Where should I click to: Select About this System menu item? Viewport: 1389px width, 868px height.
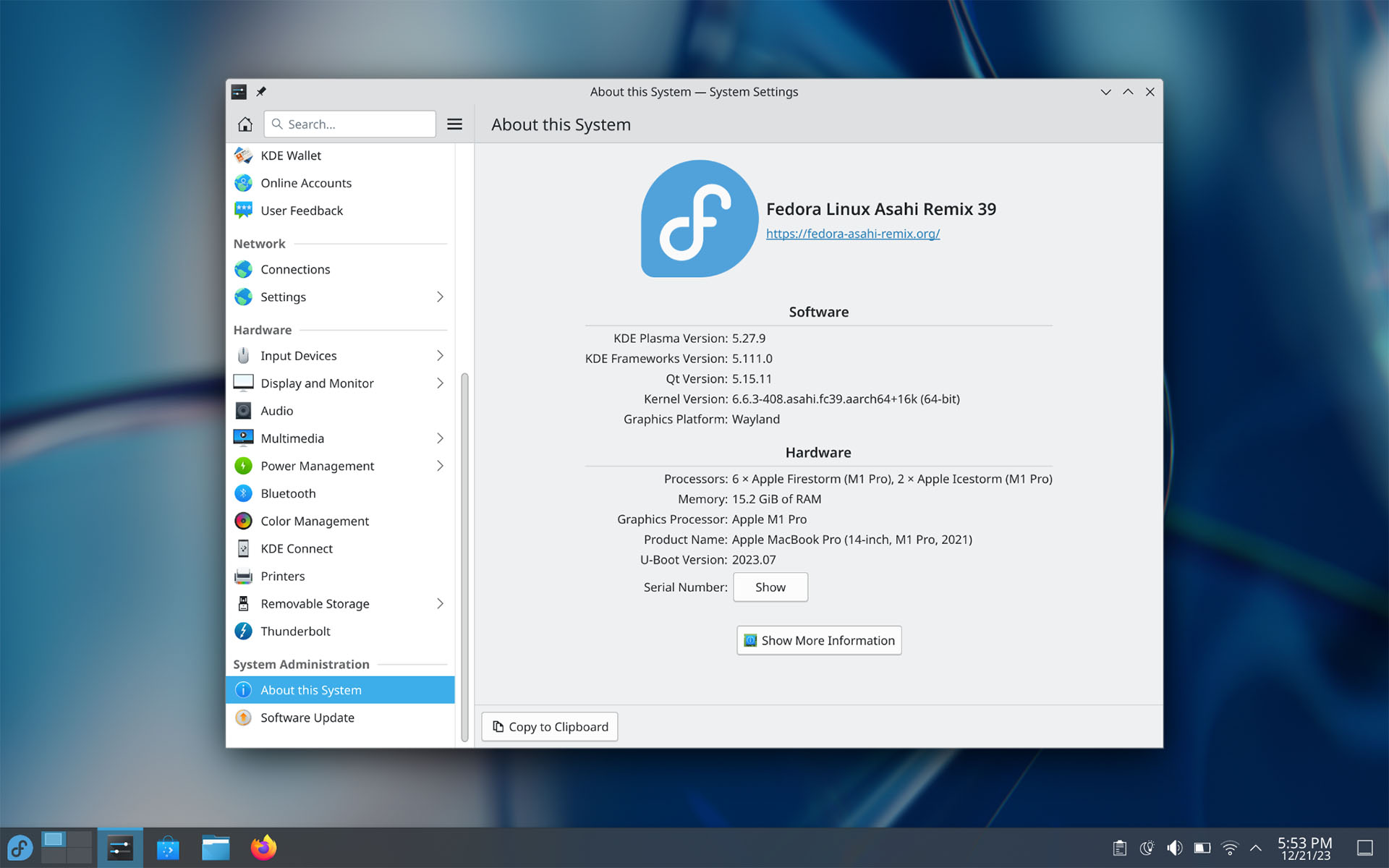tap(310, 689)
